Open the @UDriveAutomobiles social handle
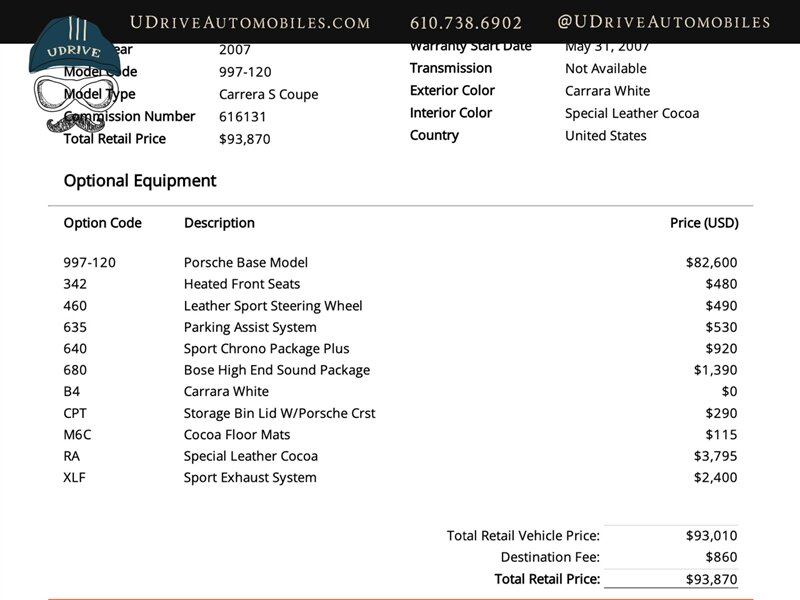The image size is (800, 600). 663,22
